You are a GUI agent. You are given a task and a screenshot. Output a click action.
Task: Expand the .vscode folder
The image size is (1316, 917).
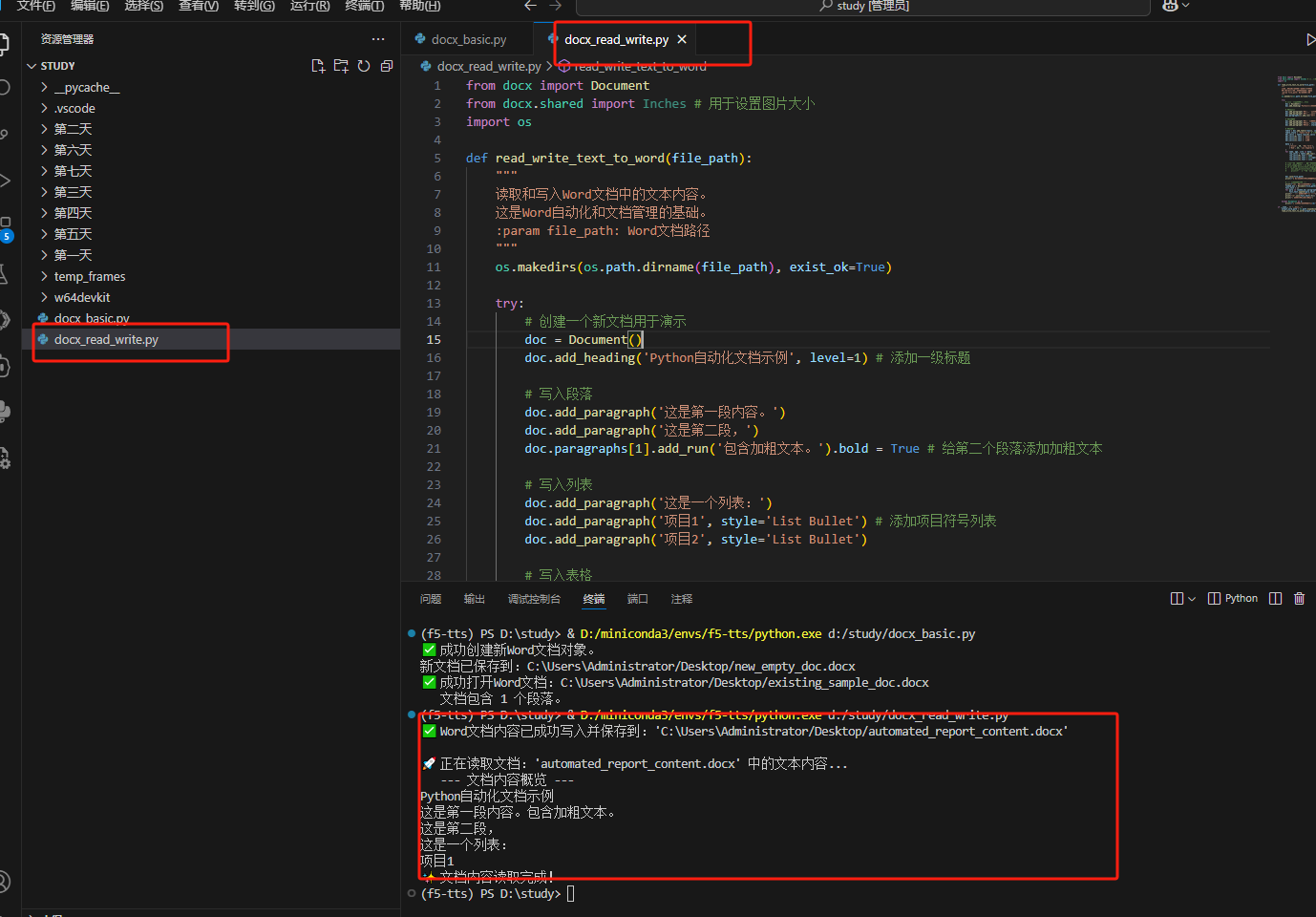211,108
